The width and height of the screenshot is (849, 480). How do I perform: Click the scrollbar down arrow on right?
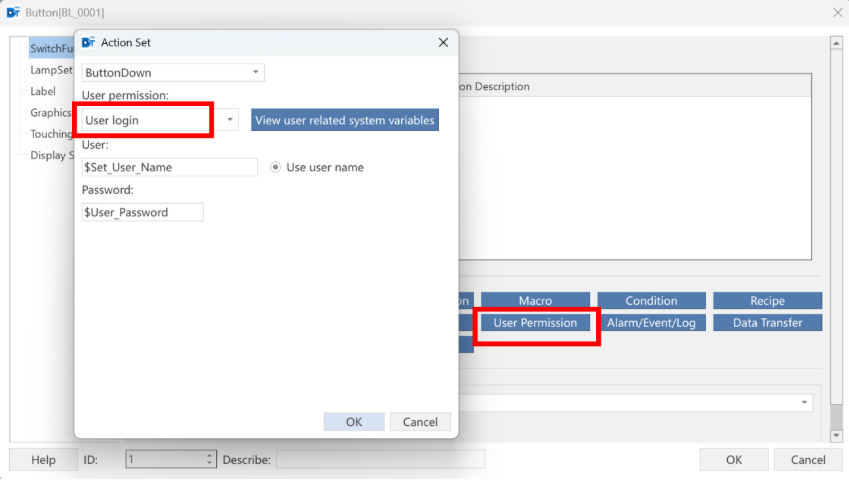tap(836, 436)
